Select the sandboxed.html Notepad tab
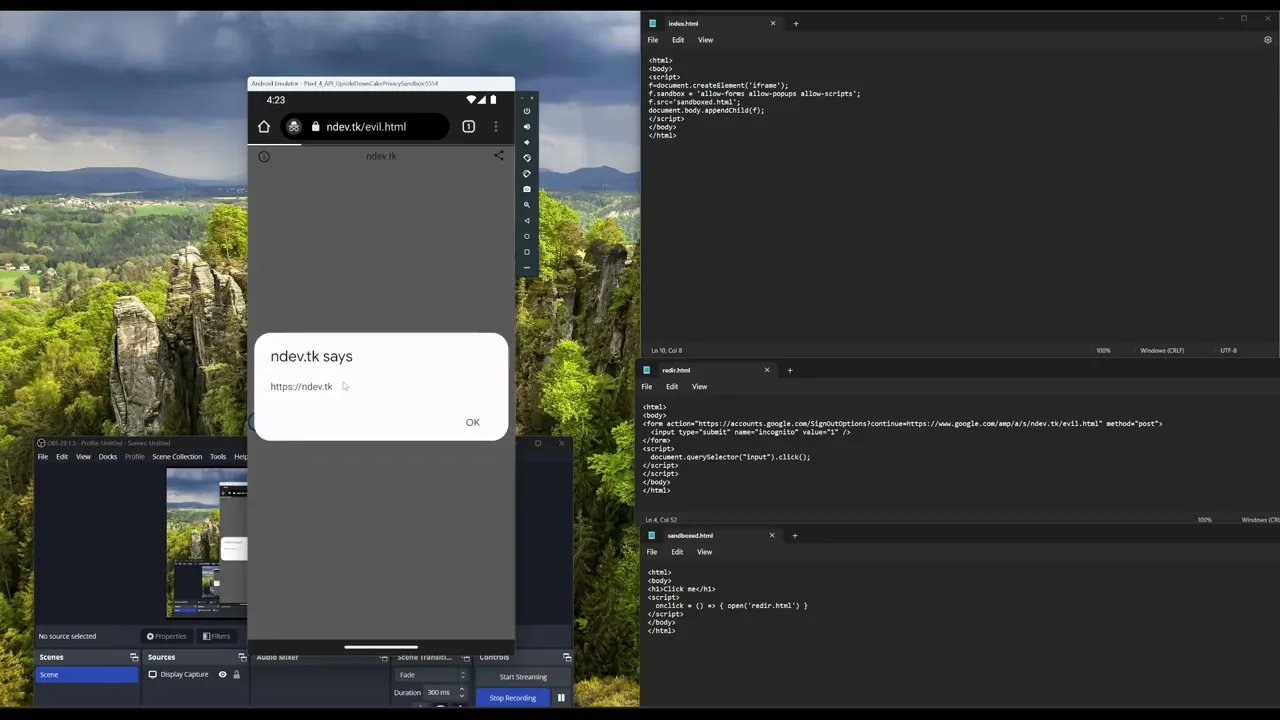Screen dimensions: 1280x720 point(712,535)
